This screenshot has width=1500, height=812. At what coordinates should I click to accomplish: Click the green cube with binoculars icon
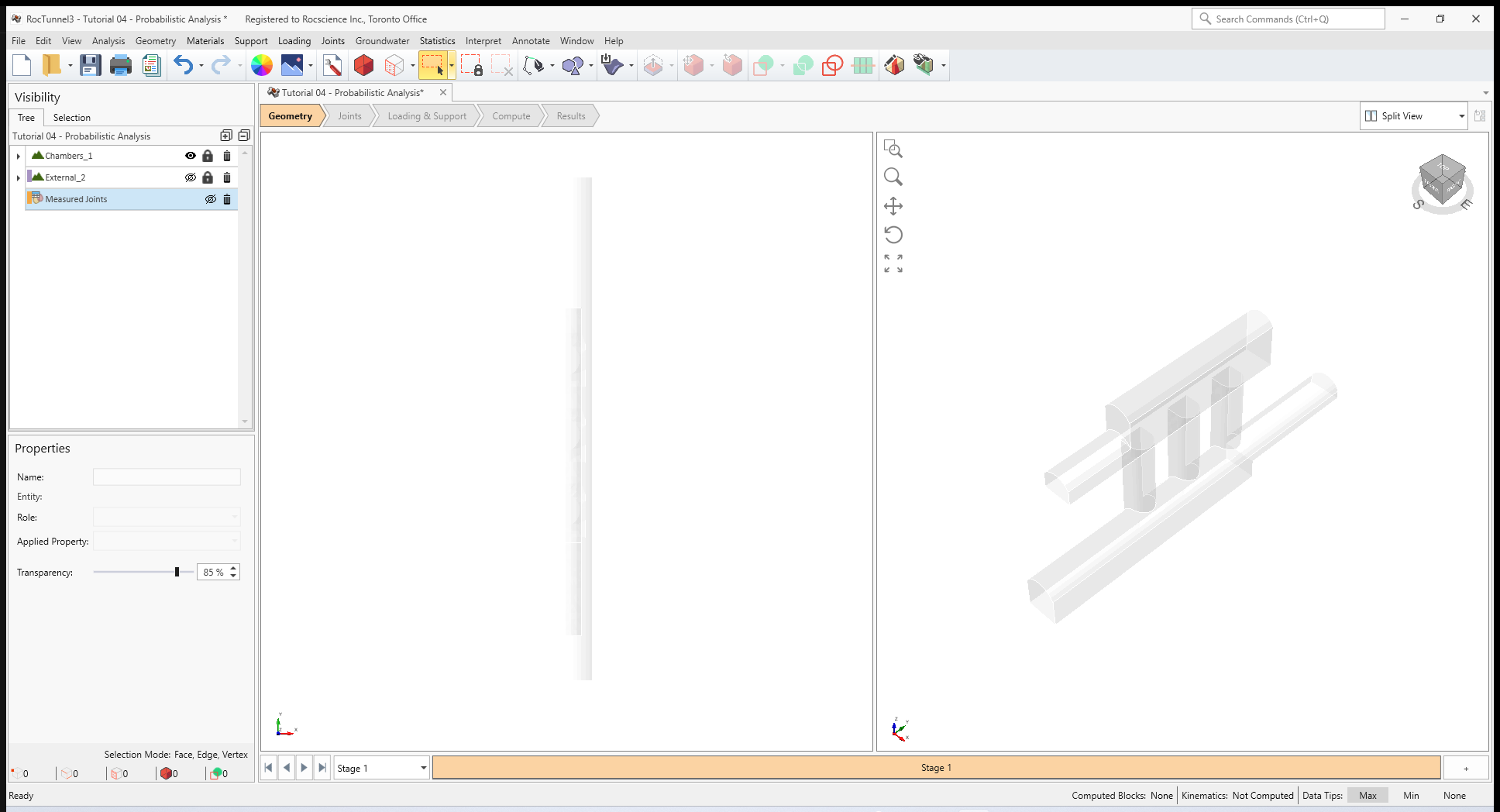tap(924, 66)
